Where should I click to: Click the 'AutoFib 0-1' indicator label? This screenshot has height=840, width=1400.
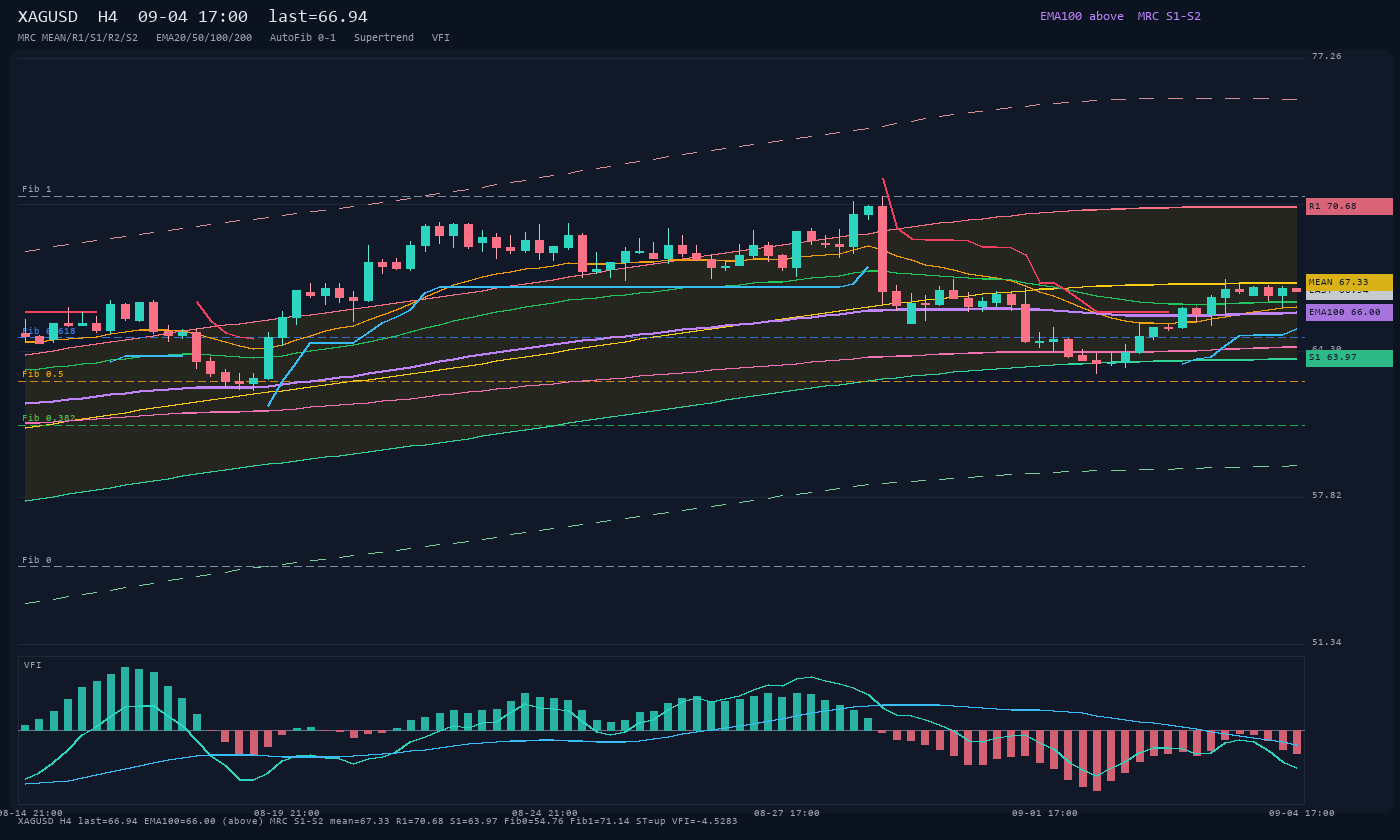303,38
